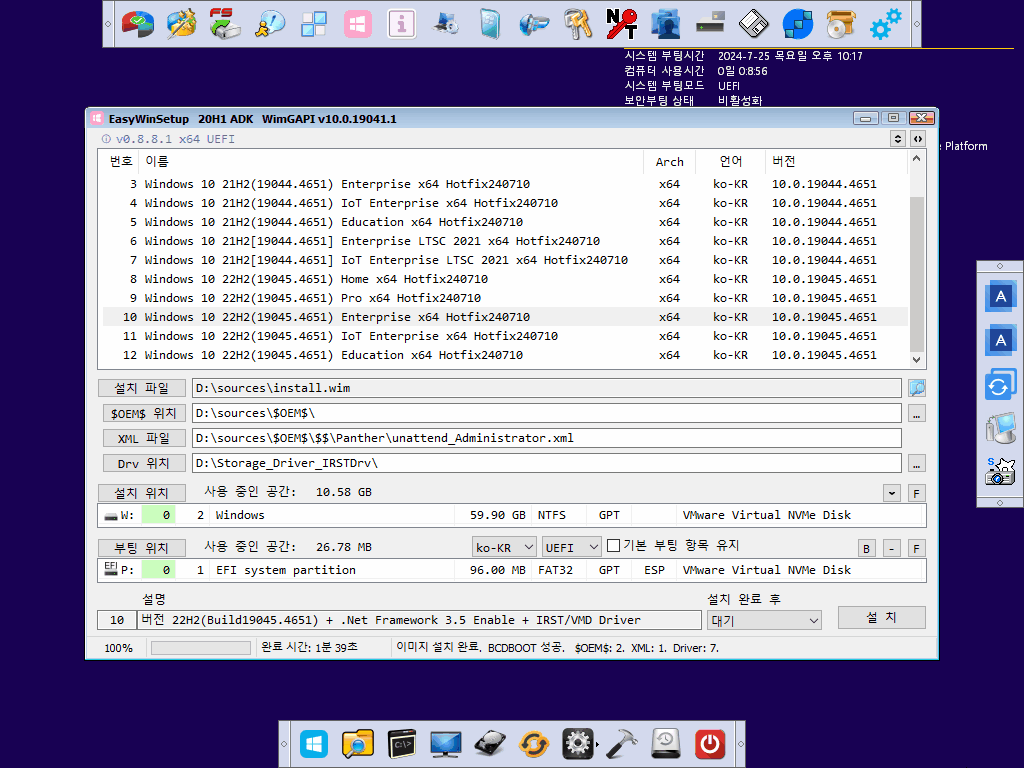Image resolution: width=1024 pixels, height=768 pixels.
Task: Launch the colored pie-chart partition tool
Action: [137, 24]
